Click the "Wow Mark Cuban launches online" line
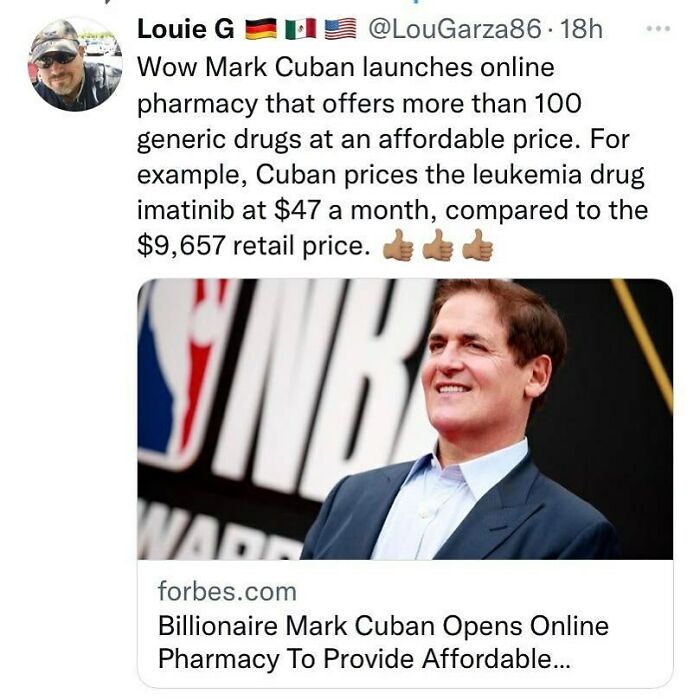The height and width of the screenshot is (700, 700). tap(346, 67)
